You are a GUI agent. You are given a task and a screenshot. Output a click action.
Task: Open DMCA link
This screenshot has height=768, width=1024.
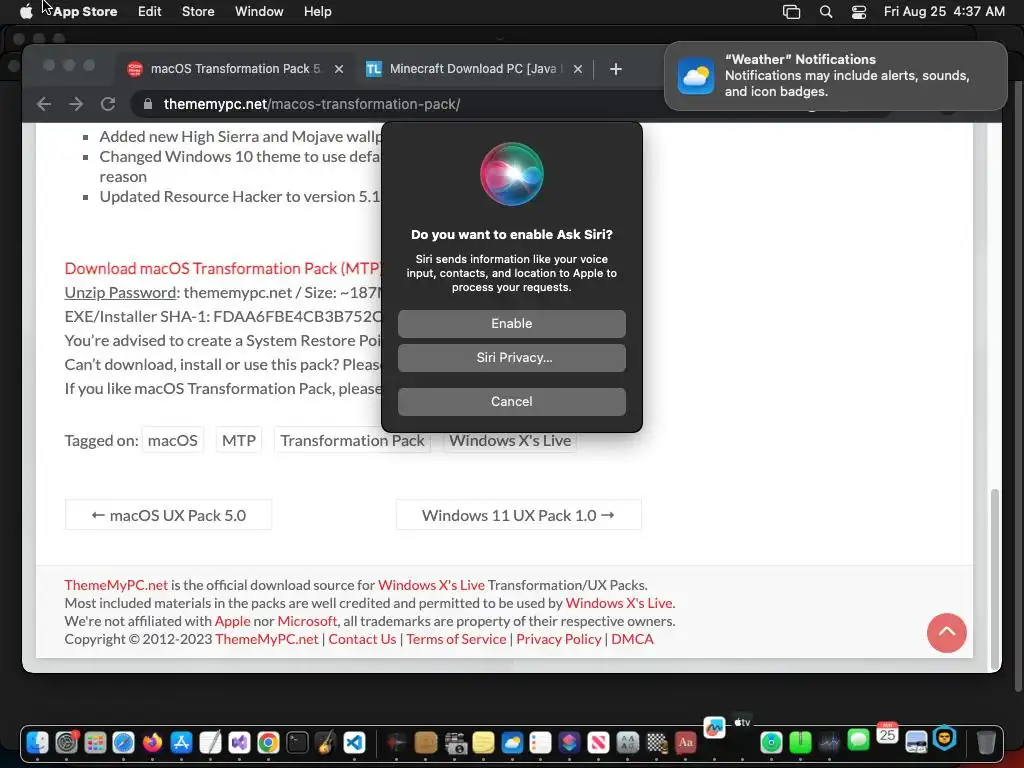[x=632, y=639]
